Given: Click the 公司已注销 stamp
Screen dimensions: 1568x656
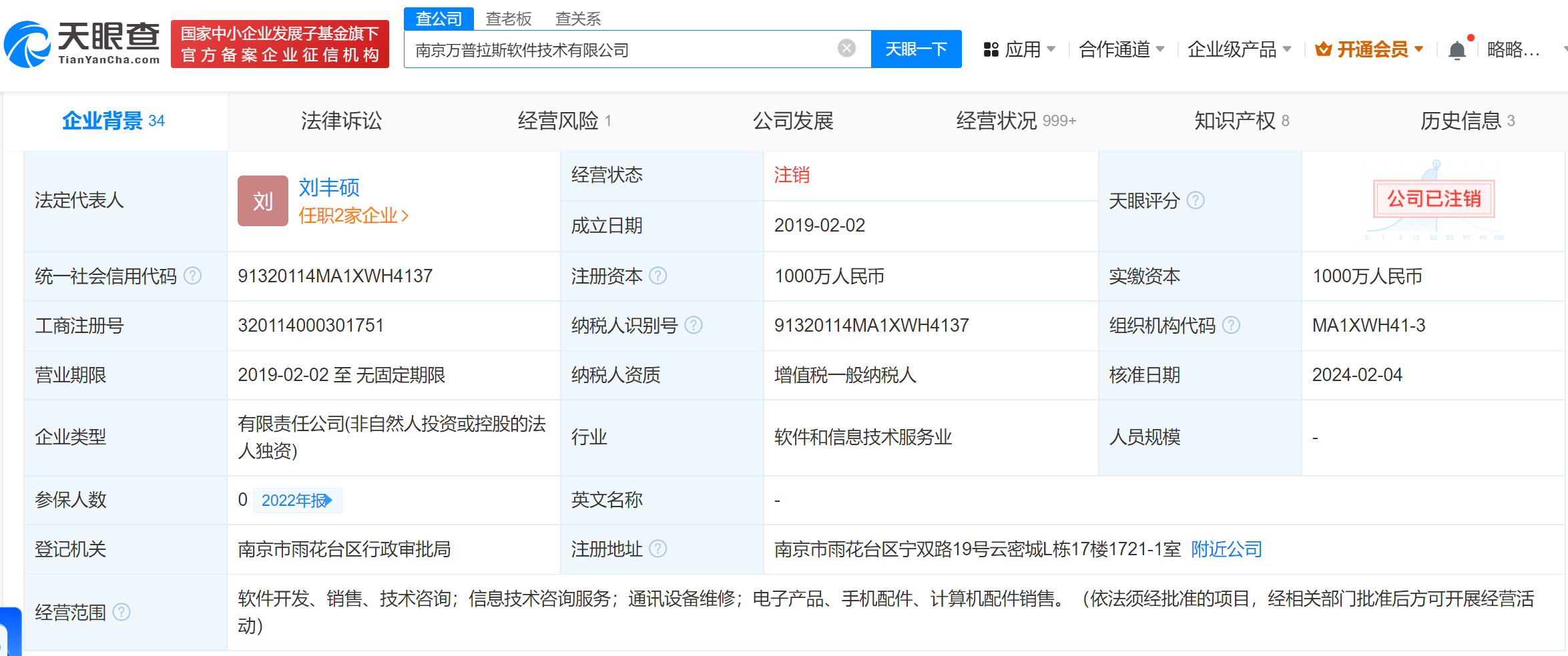Looking at the screenshot, I should click(1434, 199).
